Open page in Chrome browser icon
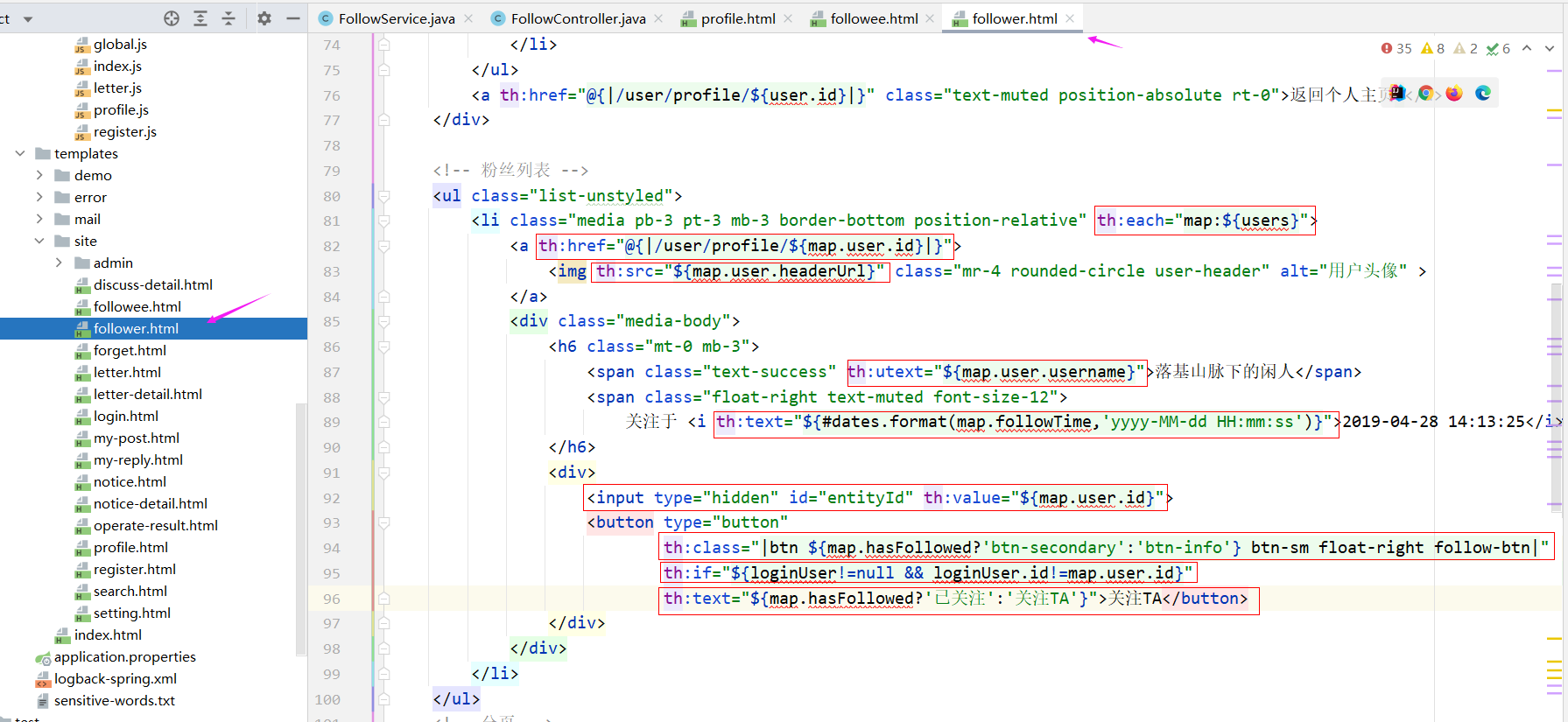 pos(1425,93)
